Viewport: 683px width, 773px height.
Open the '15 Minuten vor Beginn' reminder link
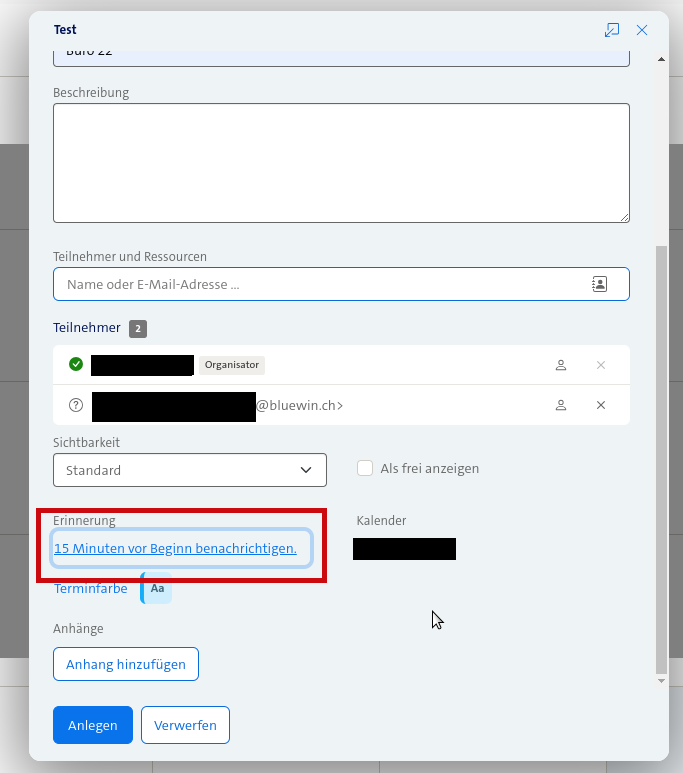pyautogui.click(x=176, y=548)
